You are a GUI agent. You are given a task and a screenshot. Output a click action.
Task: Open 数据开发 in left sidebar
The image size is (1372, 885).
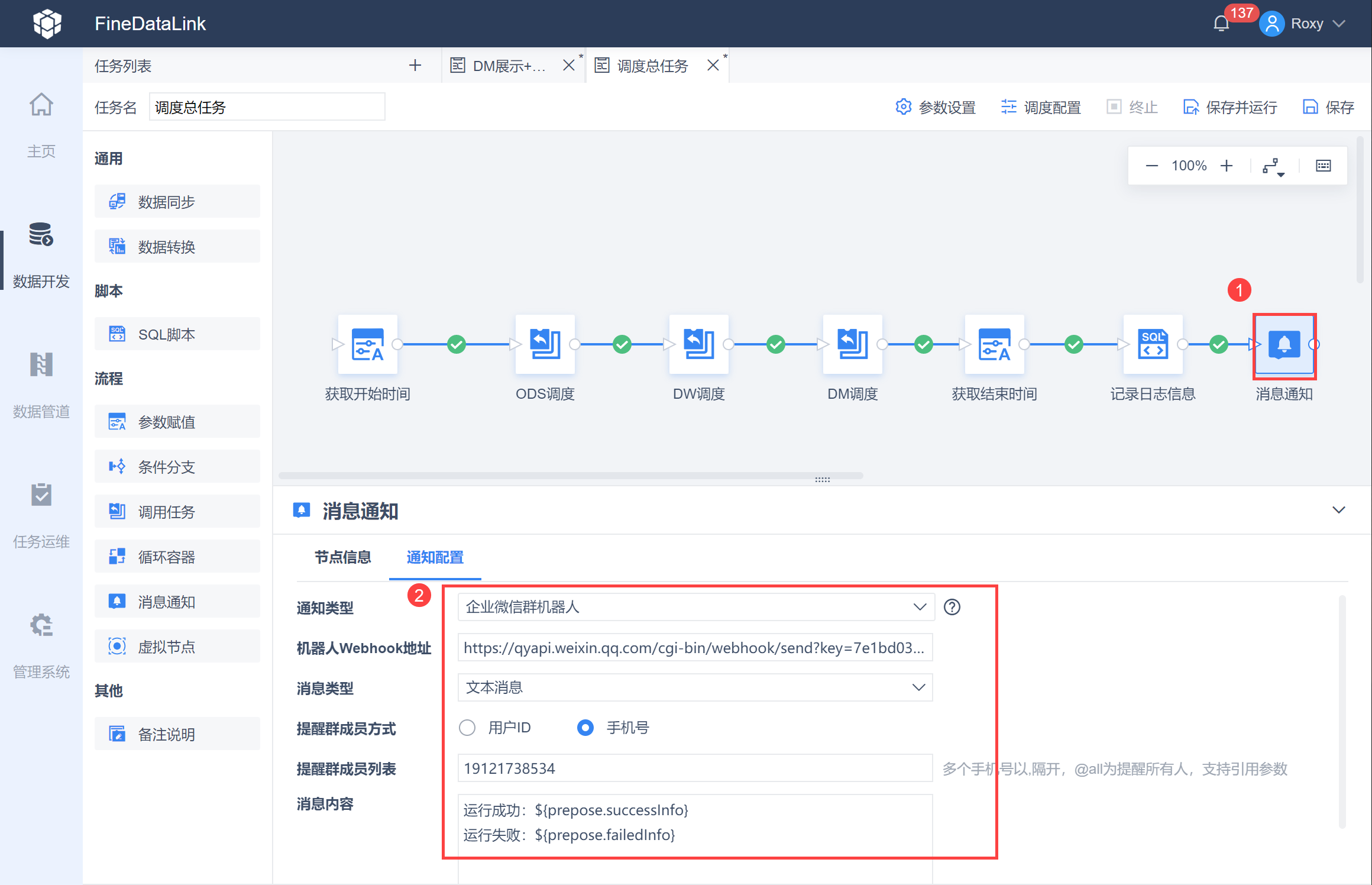tap(41, 255)
